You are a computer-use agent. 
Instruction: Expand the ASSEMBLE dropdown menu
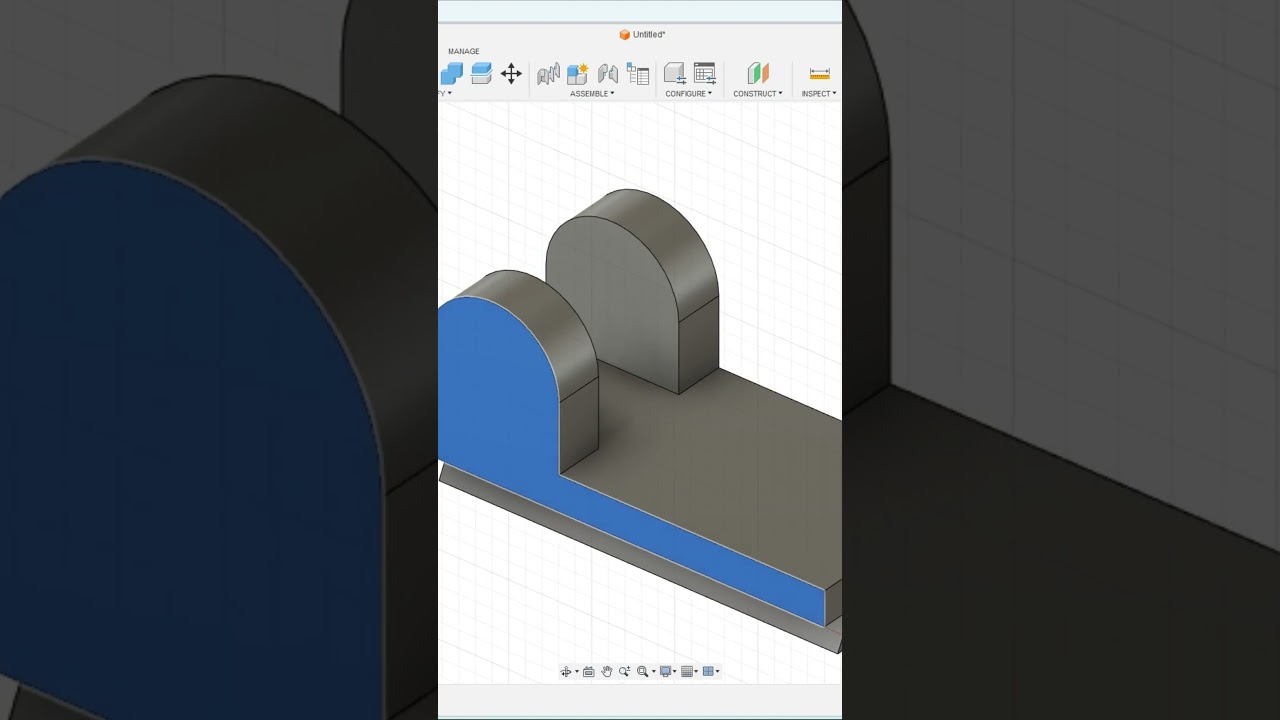click(592, 94)
